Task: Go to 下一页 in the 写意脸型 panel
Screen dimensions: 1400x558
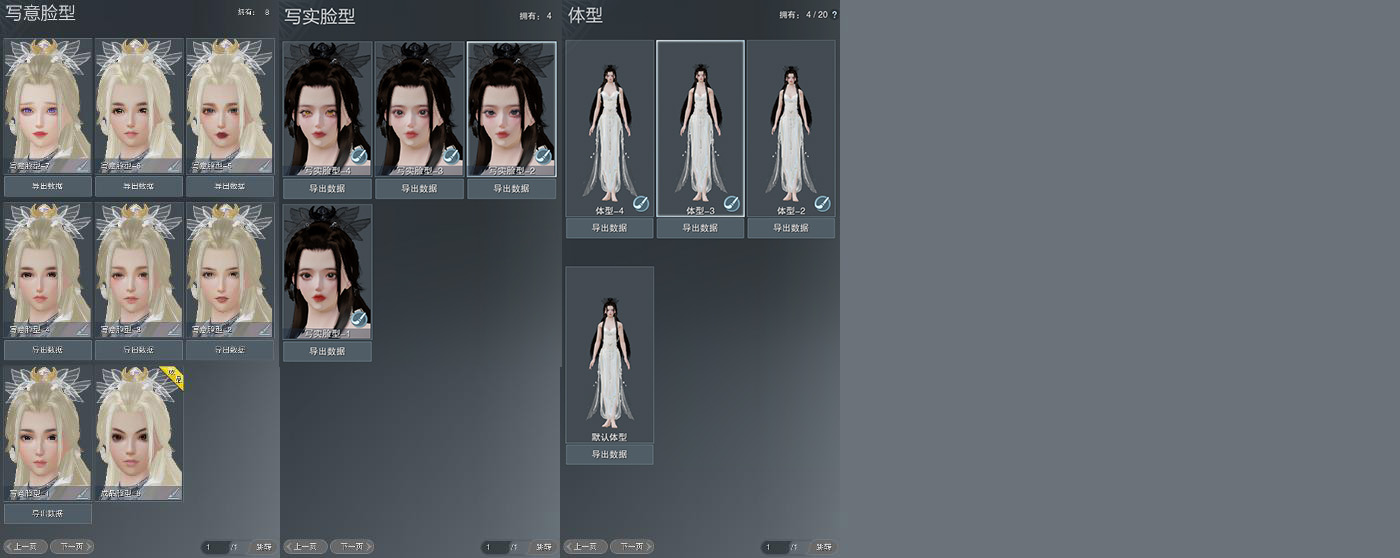Action: (x=71, y=547)
